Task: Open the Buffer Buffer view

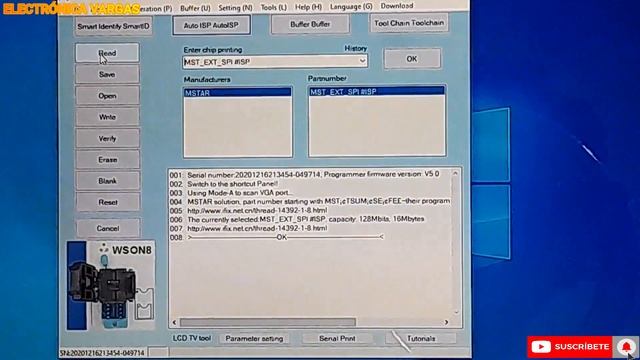Action: [x=310, y=24]
